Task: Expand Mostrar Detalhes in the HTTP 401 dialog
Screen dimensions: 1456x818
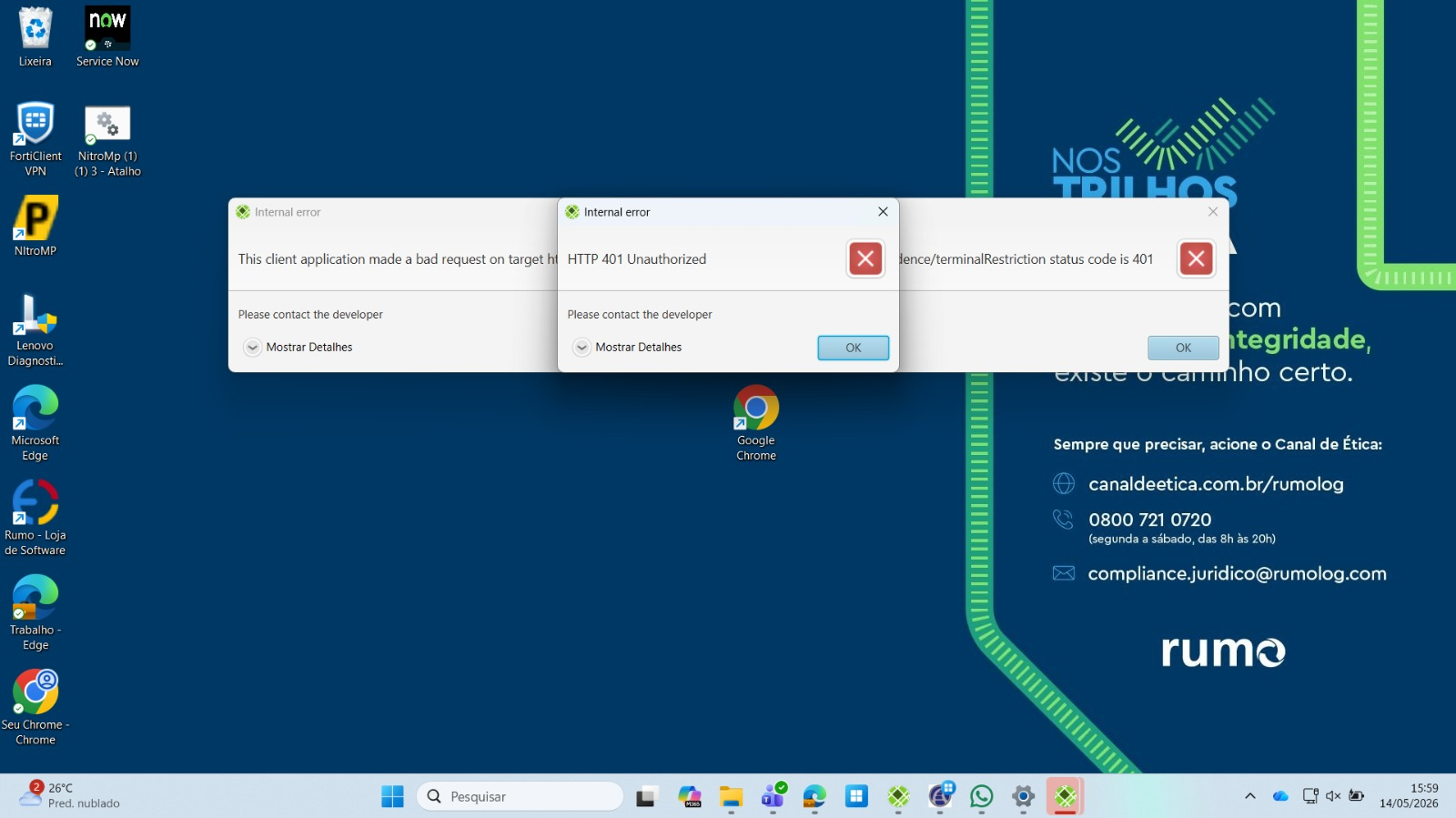Action: pos(628,348)
